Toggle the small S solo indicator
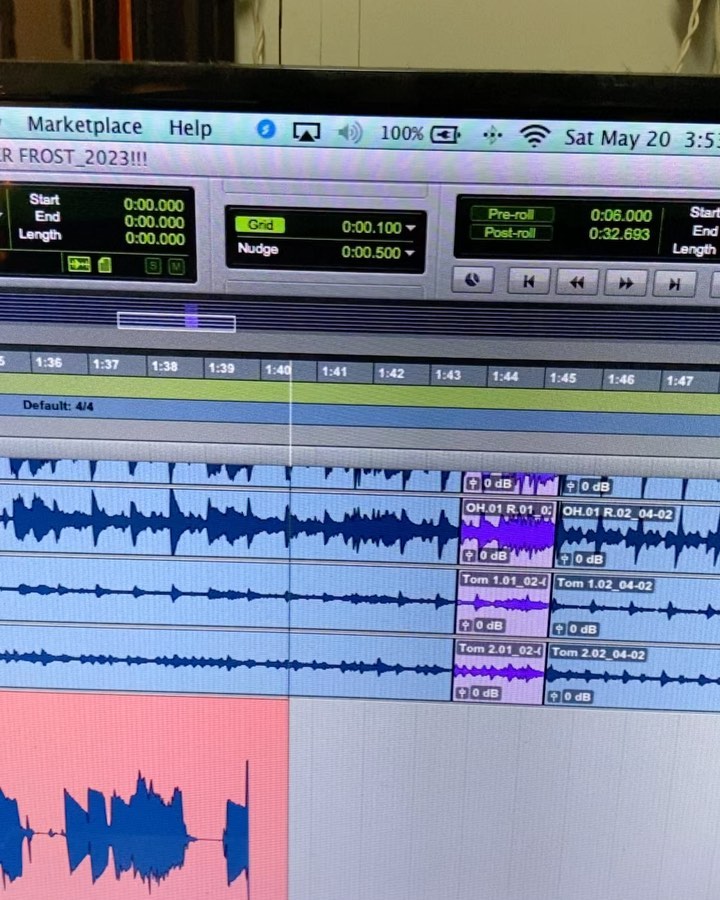The width and height of the screenshot is (720, 900). 153,266
